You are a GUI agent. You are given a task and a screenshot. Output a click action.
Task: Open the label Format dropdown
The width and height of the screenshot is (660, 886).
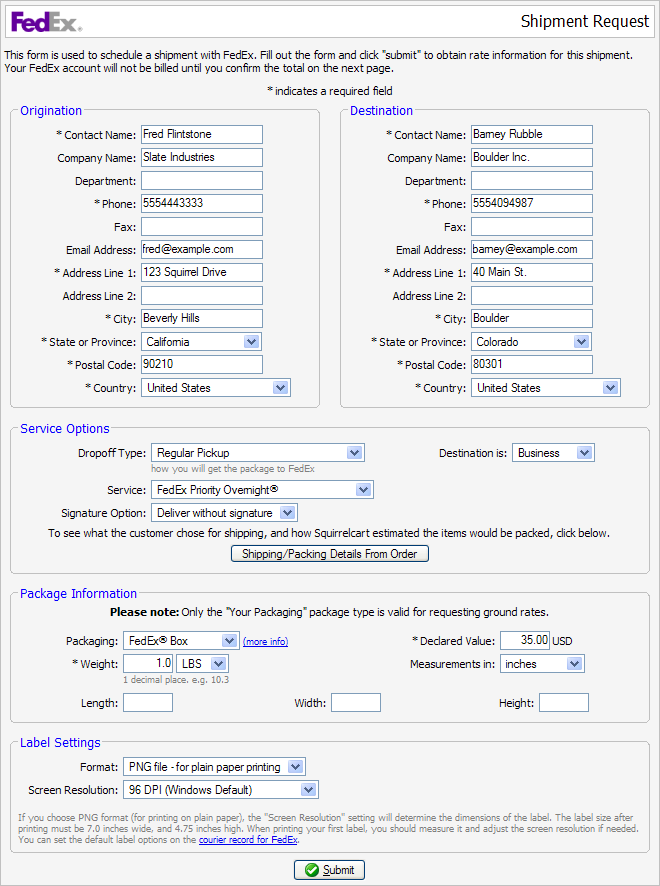click(x=214, y=767)
